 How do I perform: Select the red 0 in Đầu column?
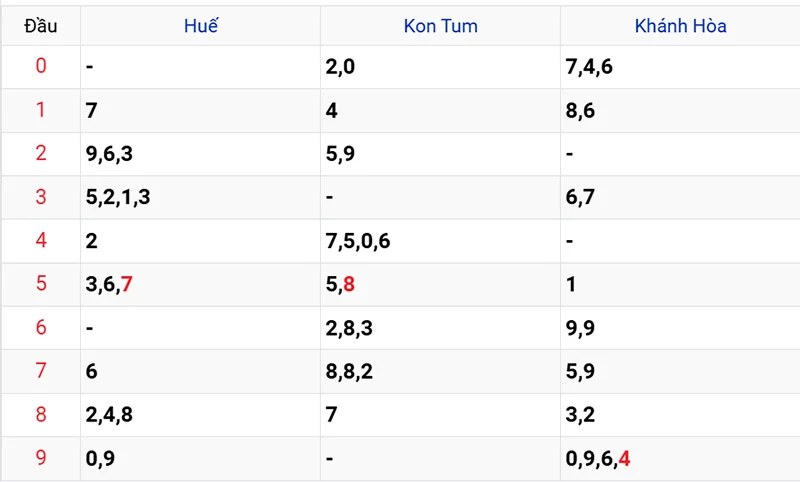click(x=41, y=67)
